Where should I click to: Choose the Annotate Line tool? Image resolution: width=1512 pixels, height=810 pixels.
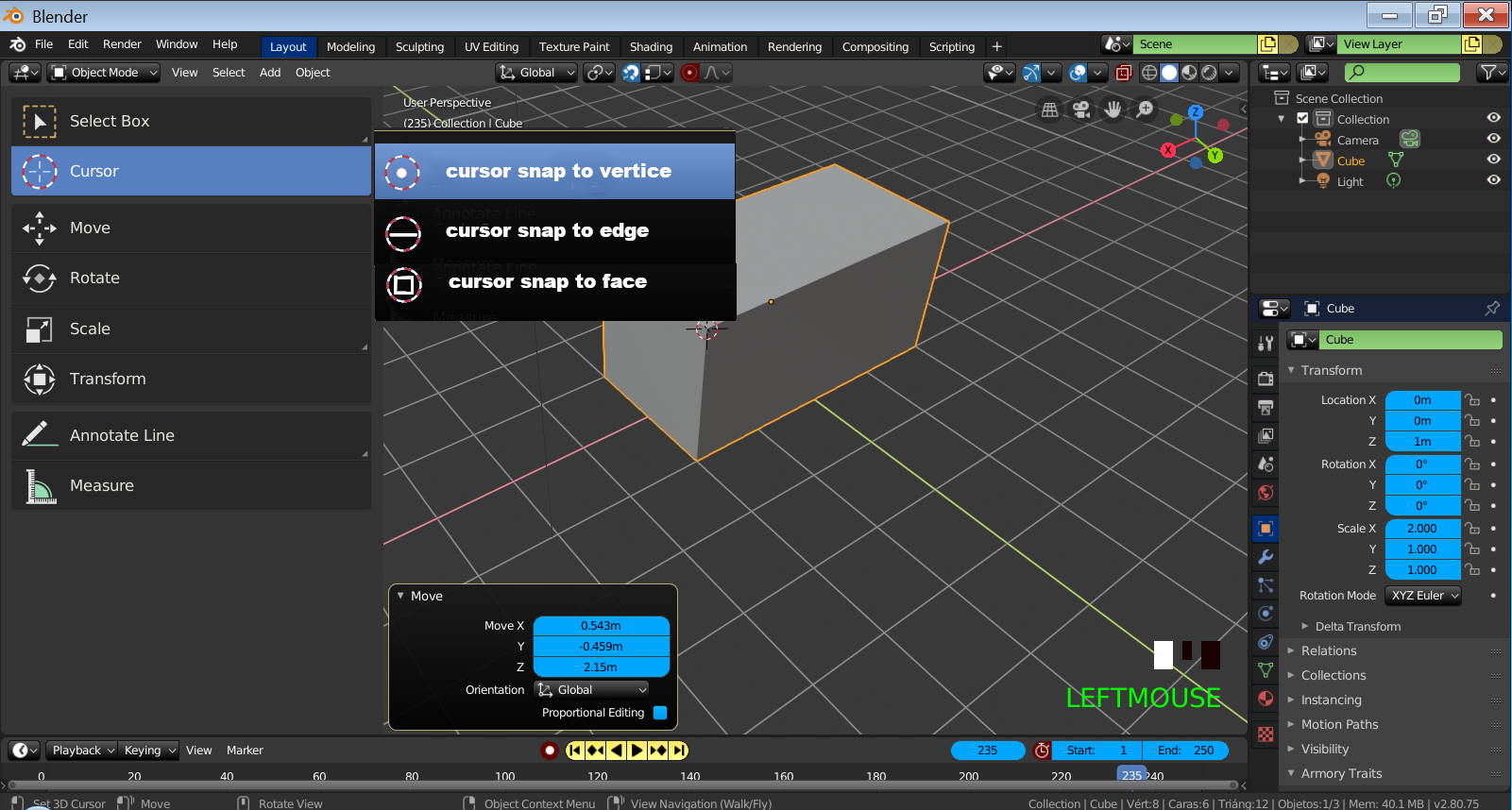(191, 435)
